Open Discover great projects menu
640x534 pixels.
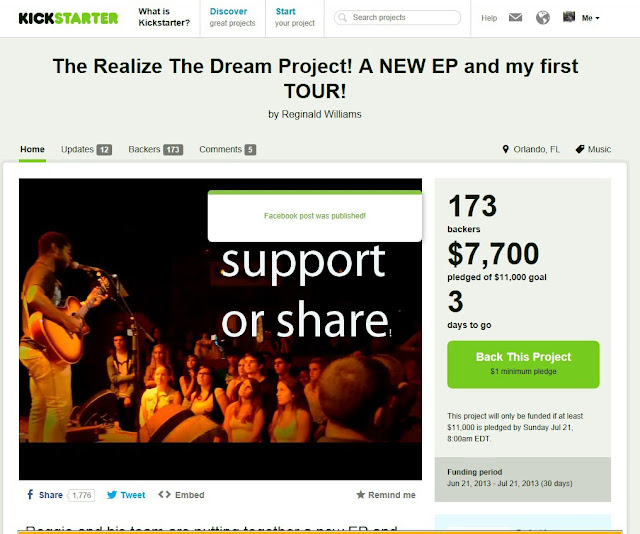pyautogui.click(x=232, y=17)
